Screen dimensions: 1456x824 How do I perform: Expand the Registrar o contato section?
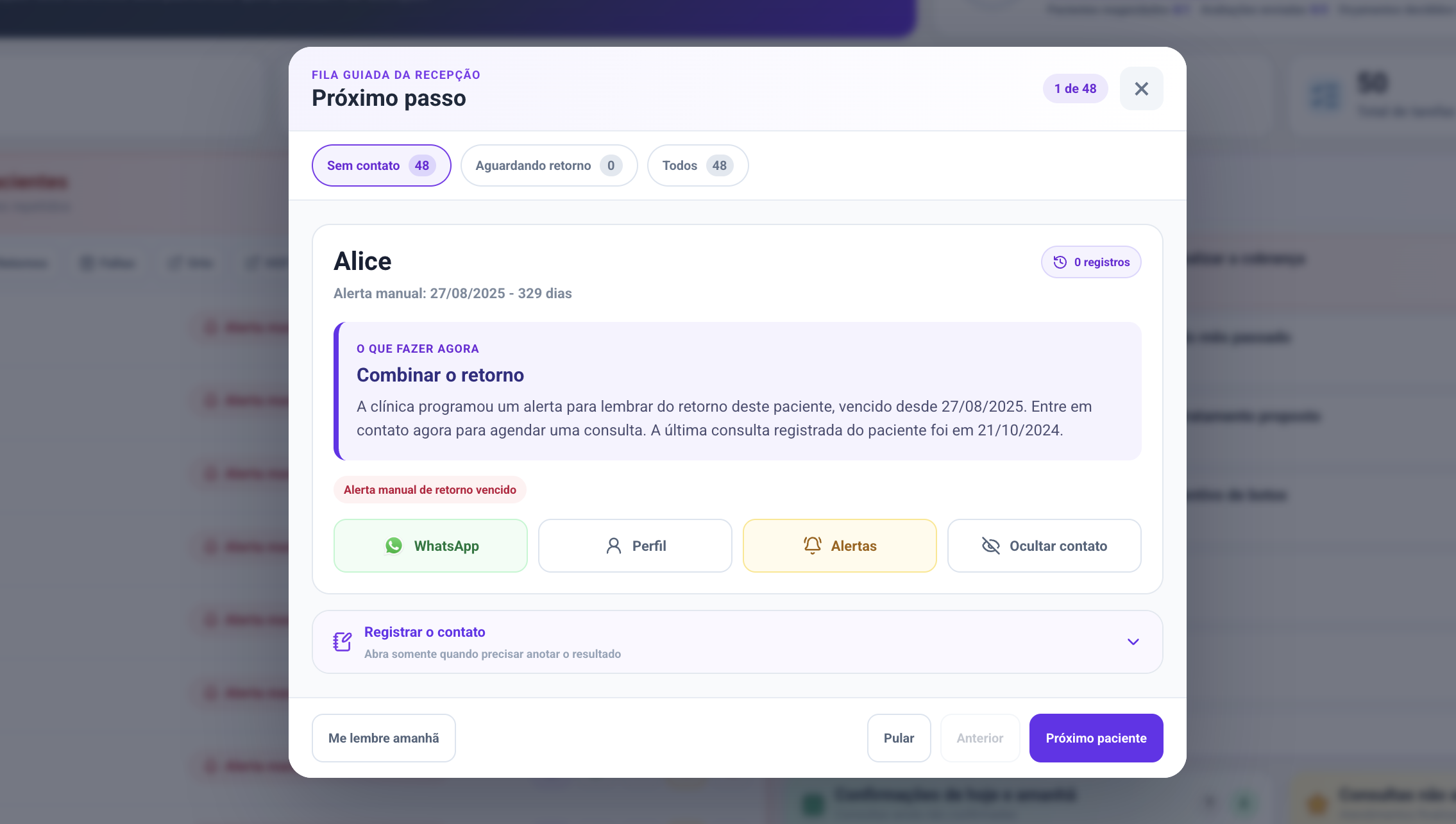(x=737, y=642)
